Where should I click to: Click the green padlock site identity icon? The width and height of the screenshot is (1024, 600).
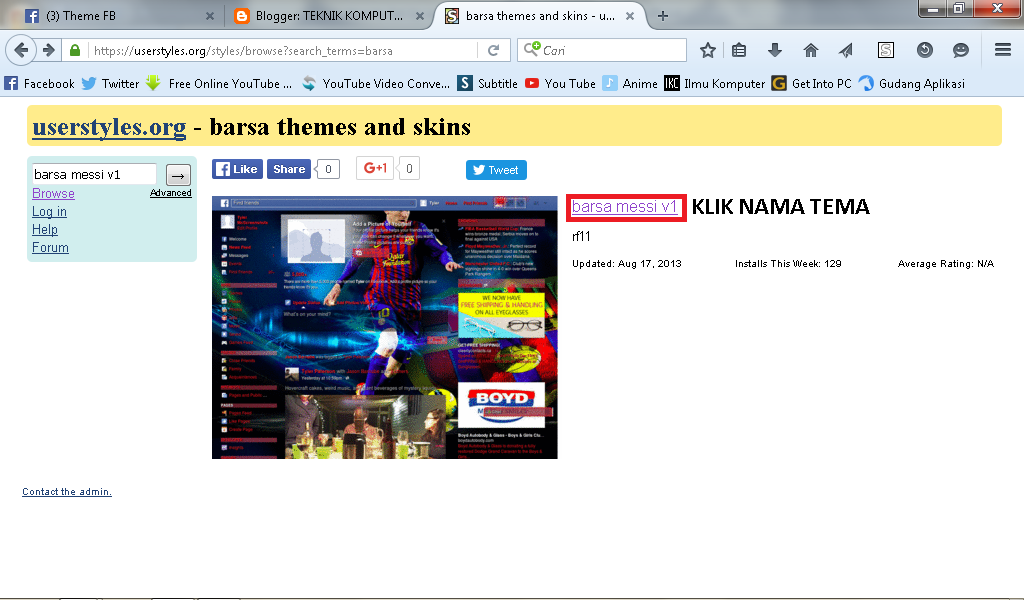coord(75,50)
